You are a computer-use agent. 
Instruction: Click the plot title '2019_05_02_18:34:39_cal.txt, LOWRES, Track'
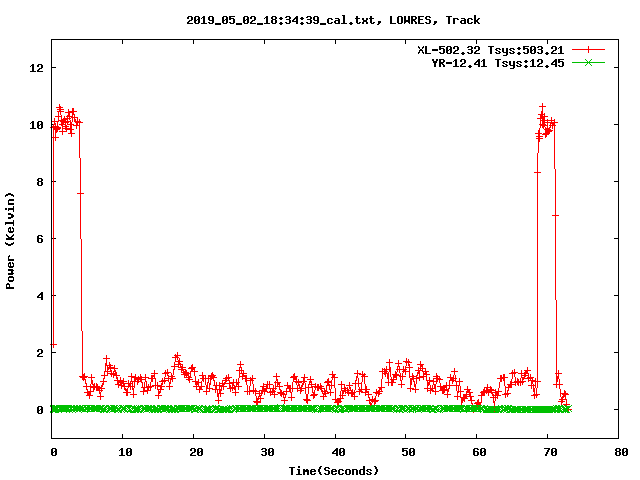point(333,20)
